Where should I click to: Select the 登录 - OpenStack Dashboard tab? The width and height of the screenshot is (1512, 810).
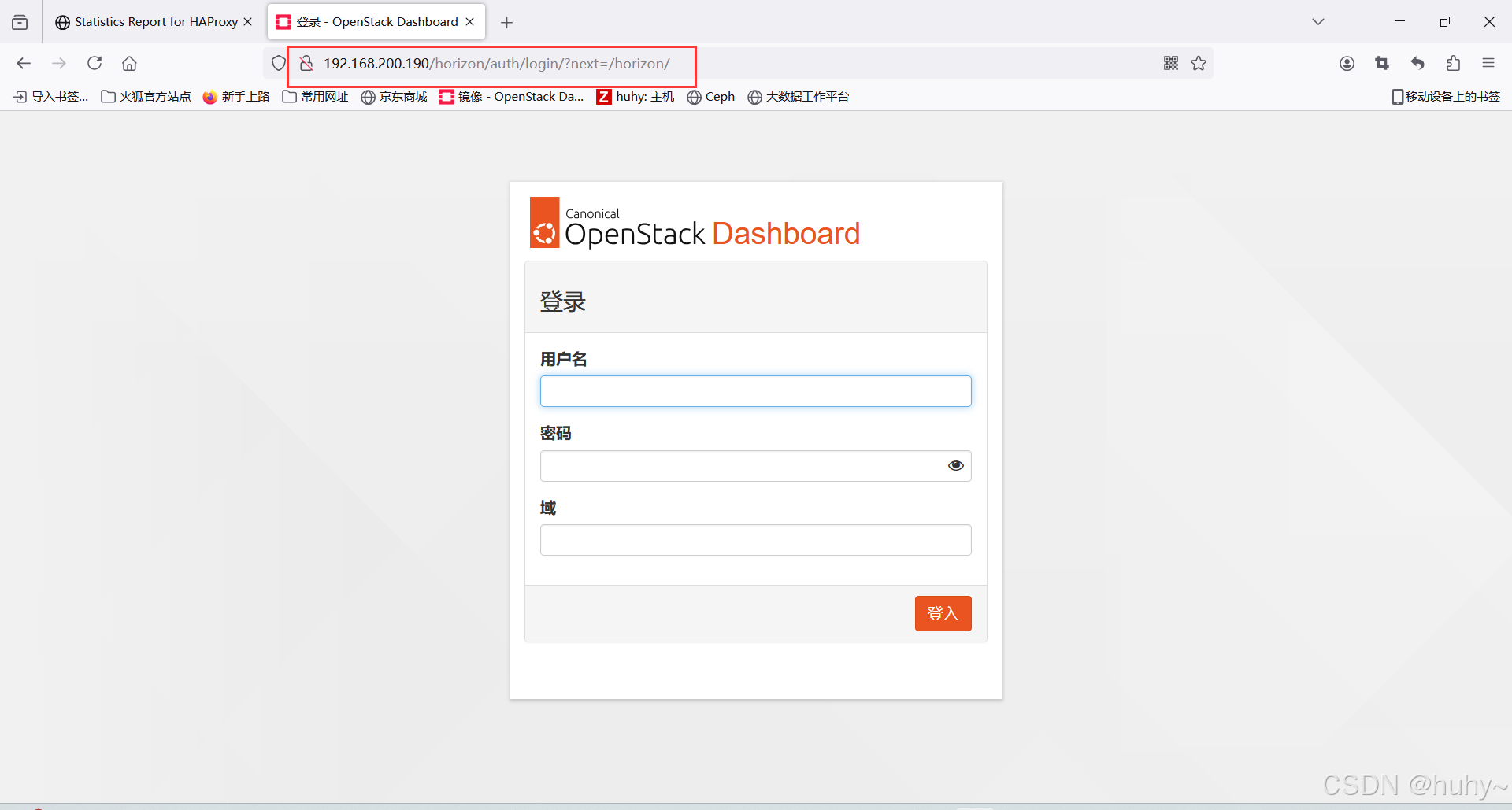pyautogui.click(x=376, y=22)
